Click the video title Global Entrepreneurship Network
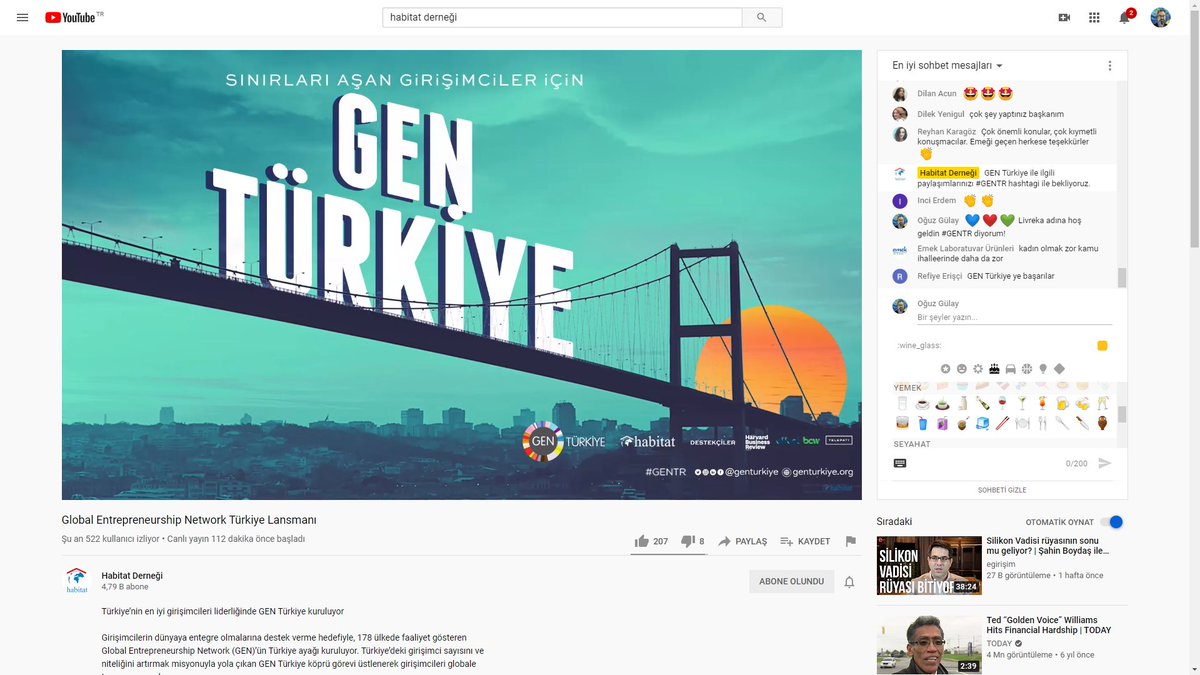The height and width of the screenshot is (675, 1200). pos(189,520)
